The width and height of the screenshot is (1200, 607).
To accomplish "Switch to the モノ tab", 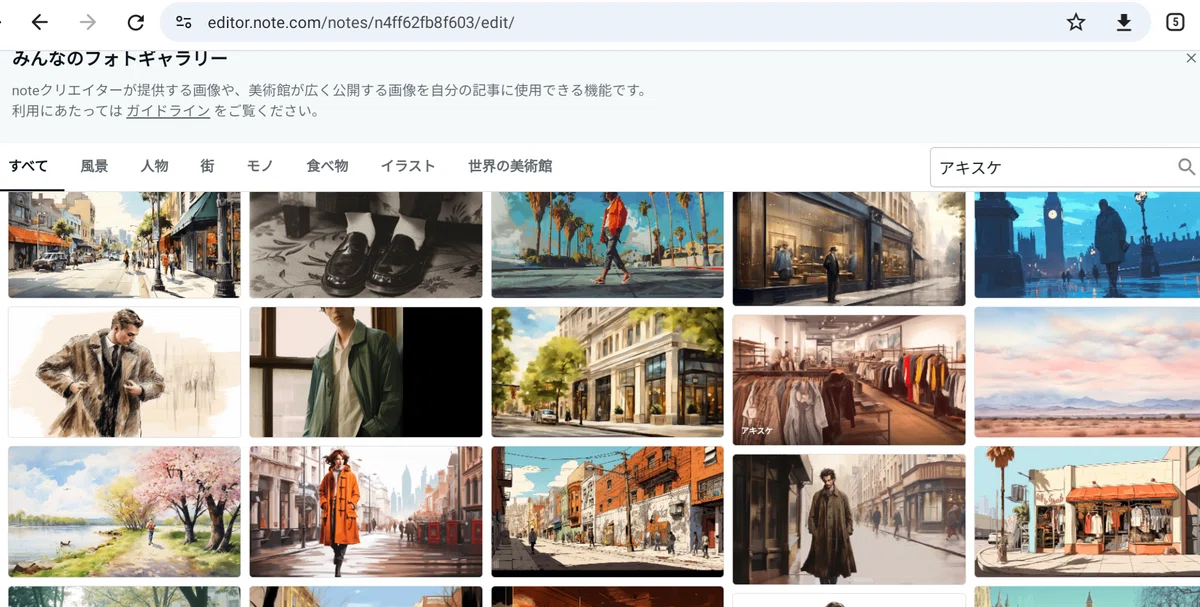I will 260,166.
